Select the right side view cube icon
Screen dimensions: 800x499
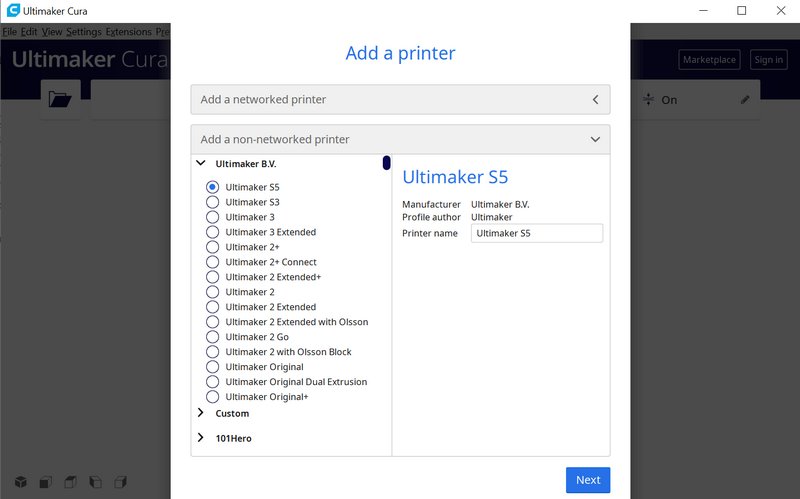[x=120, y=482]
